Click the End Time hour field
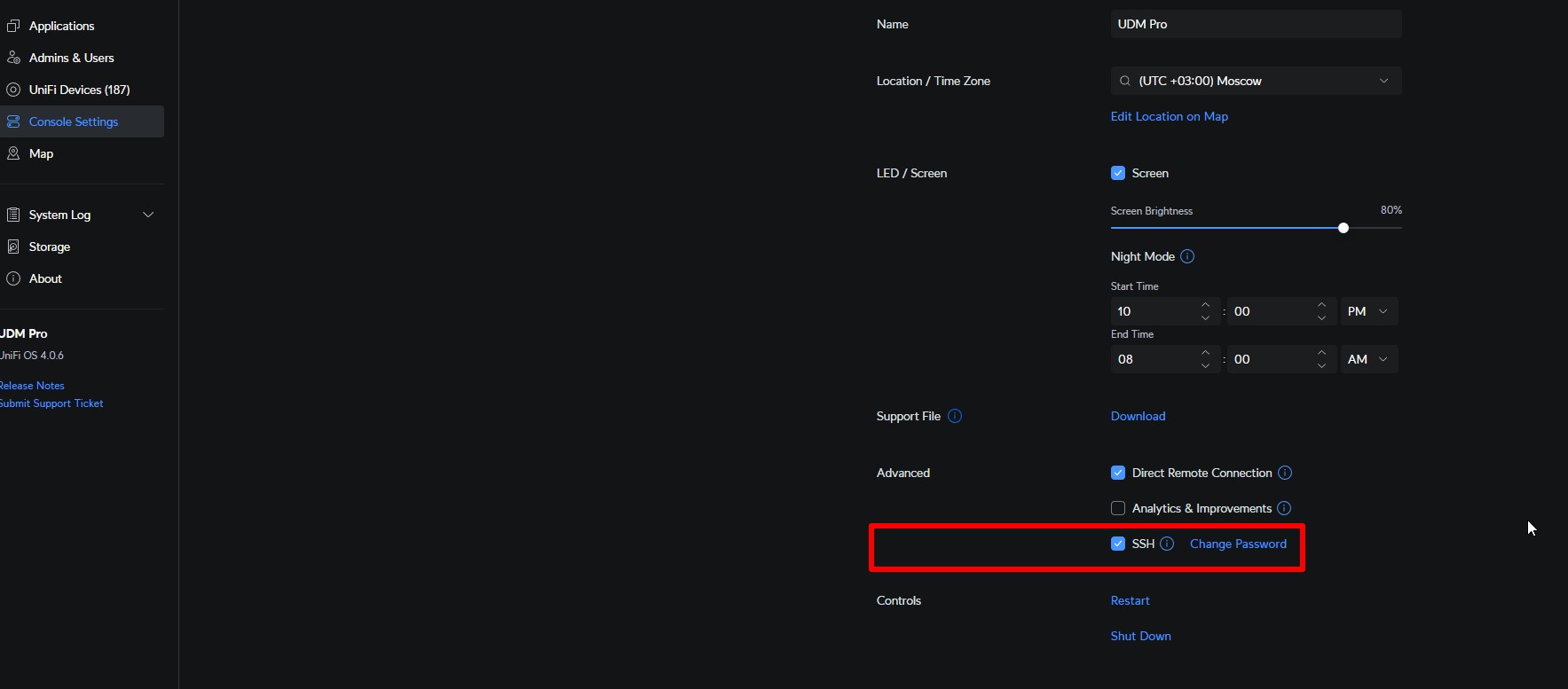The image size is (1568, 689). 1165,359
